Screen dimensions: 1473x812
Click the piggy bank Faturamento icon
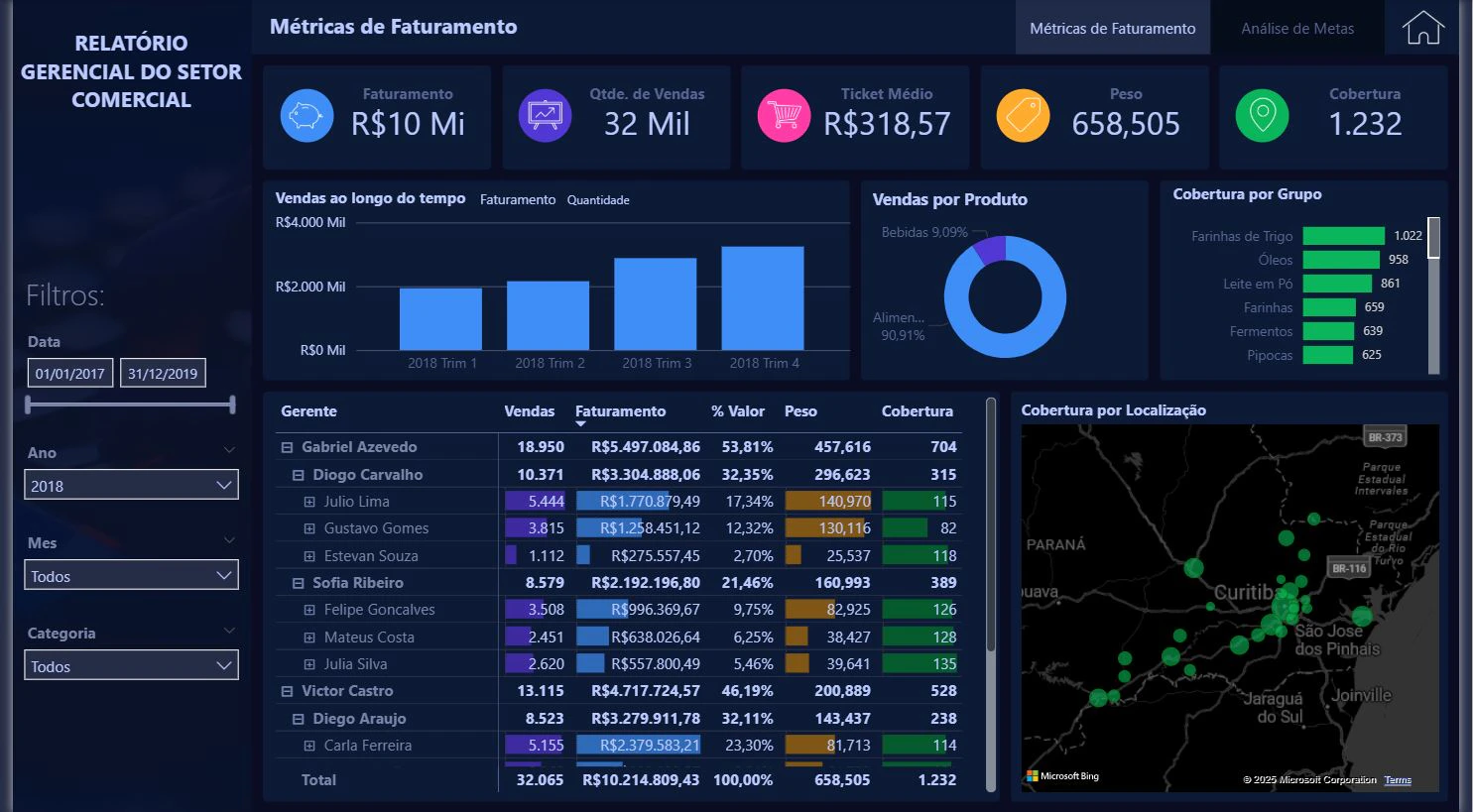tap(307, 115)
